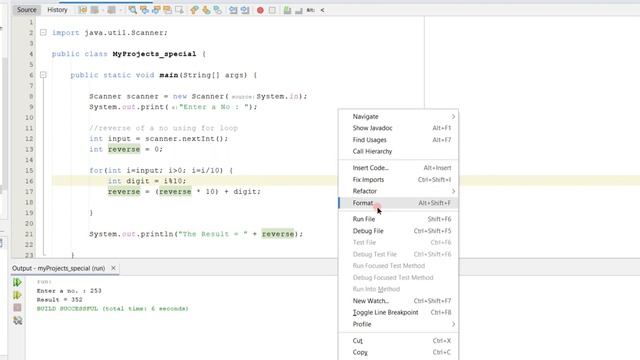
Task: Click 'import java.util.Scanner;' line
Action: coord(110,33)
